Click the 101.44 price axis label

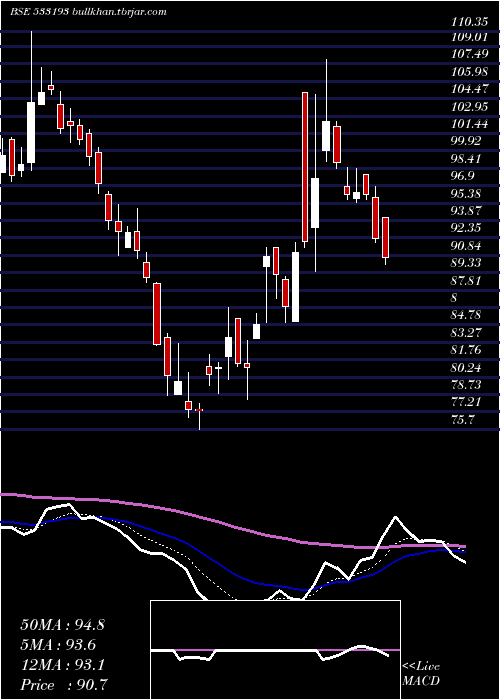pyautogui.click(x=468, y=124)
